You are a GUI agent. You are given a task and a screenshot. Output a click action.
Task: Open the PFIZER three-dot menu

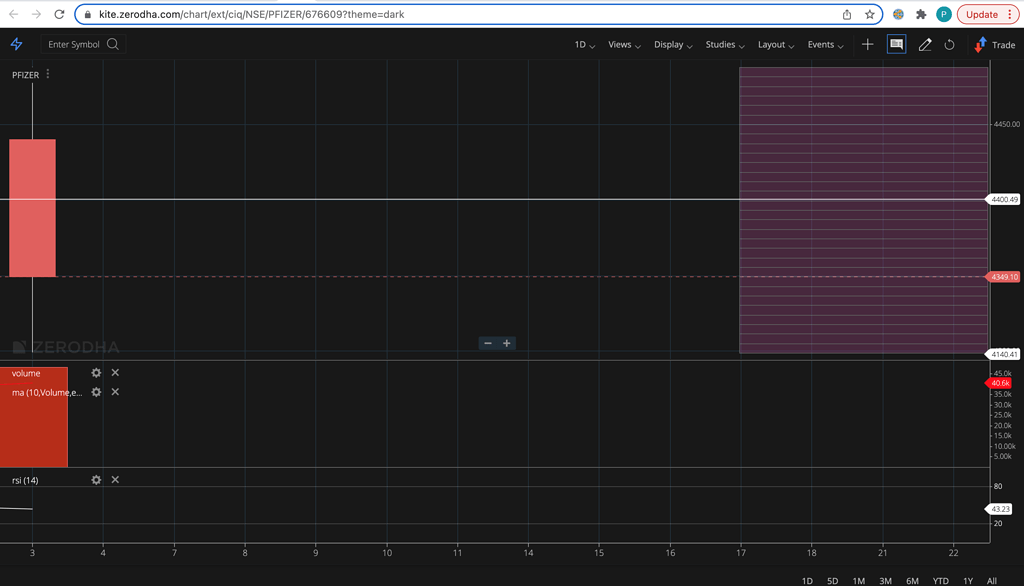[47, 74]
